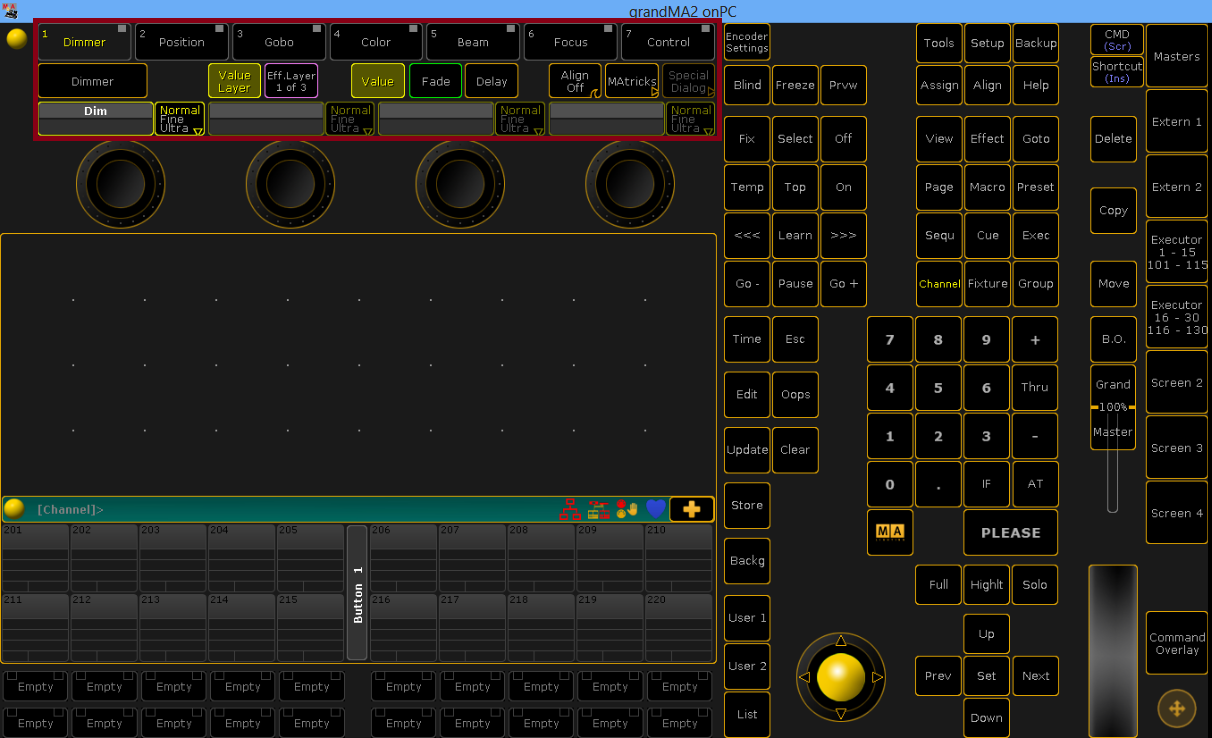The image size is (1212, 738).
Task: Click the trackball down arrow
Action: click(x=841, y=714)
